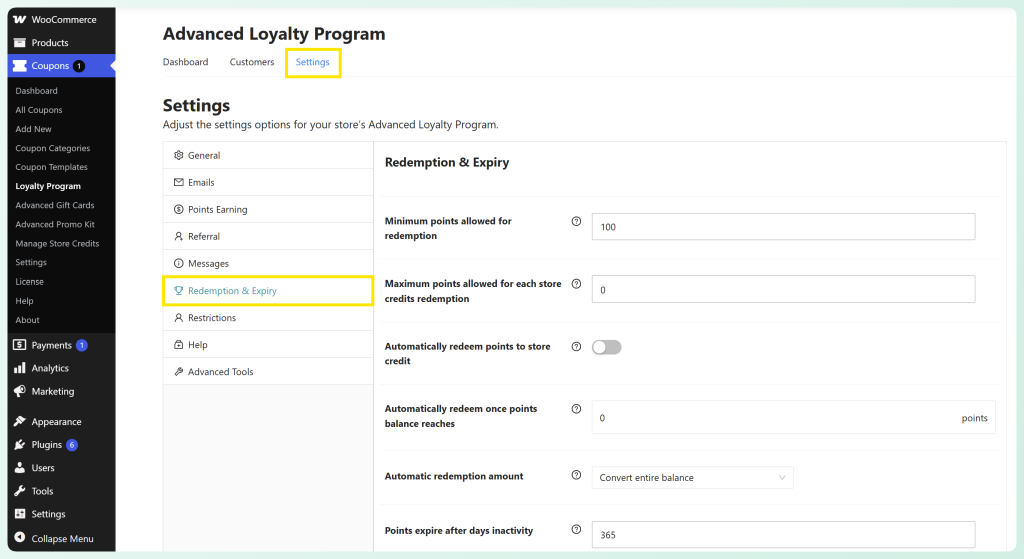Image resolution: width=1024 pixels, height=559 pixels.
Task: Click the Appearance brush icon
Action: [x=20, y=421]
